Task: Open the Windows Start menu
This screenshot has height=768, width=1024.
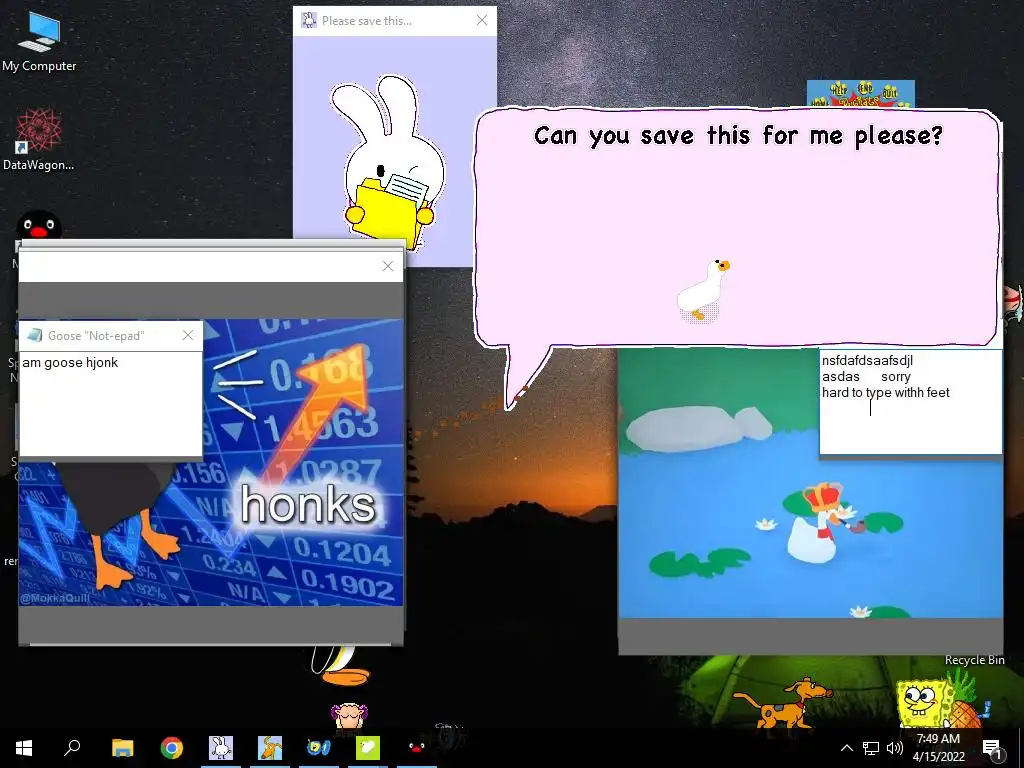Action: [x=24, y=748]
